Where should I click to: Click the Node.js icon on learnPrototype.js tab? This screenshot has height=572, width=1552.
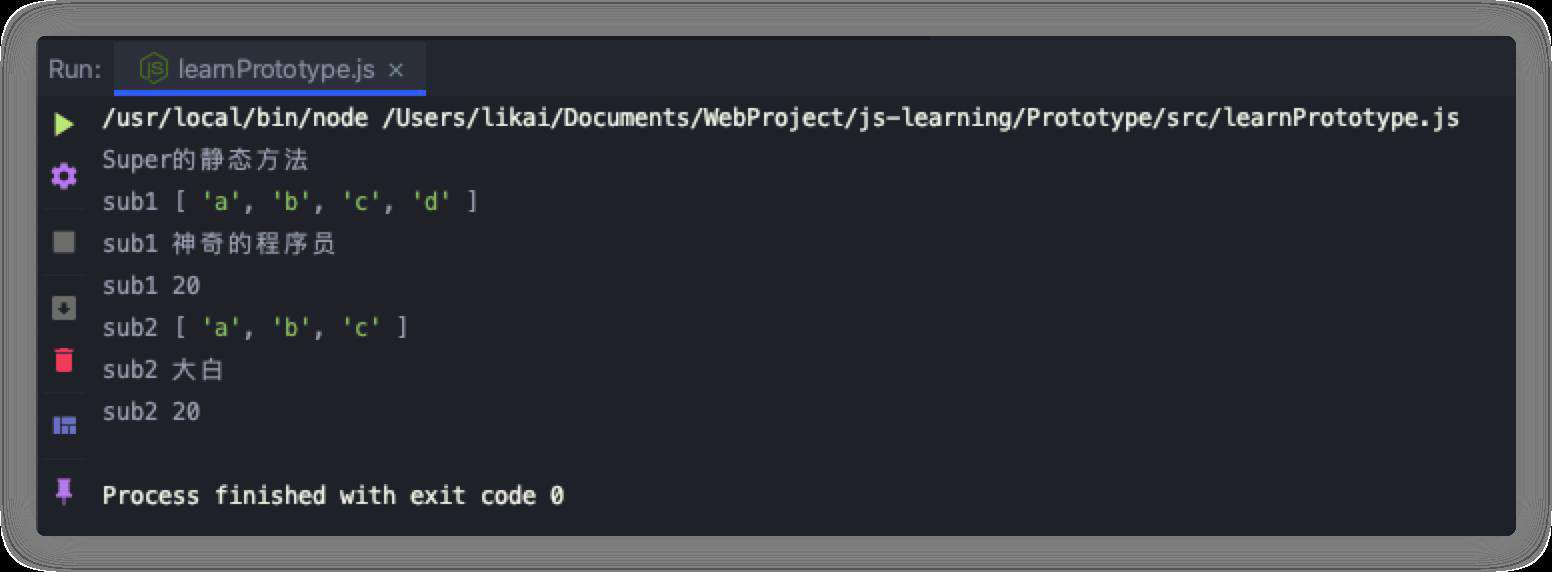point(154,69)
